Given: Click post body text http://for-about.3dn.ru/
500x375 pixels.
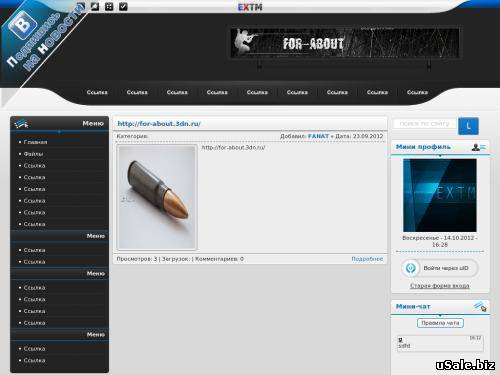Looking at the screenshot, I should 233,147.
